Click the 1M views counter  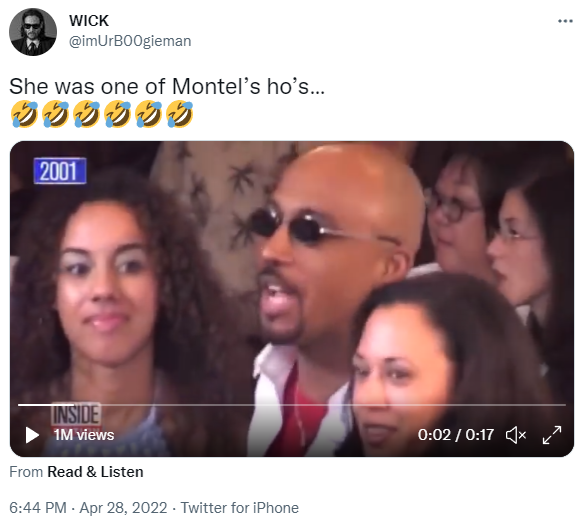coord(84,435)
